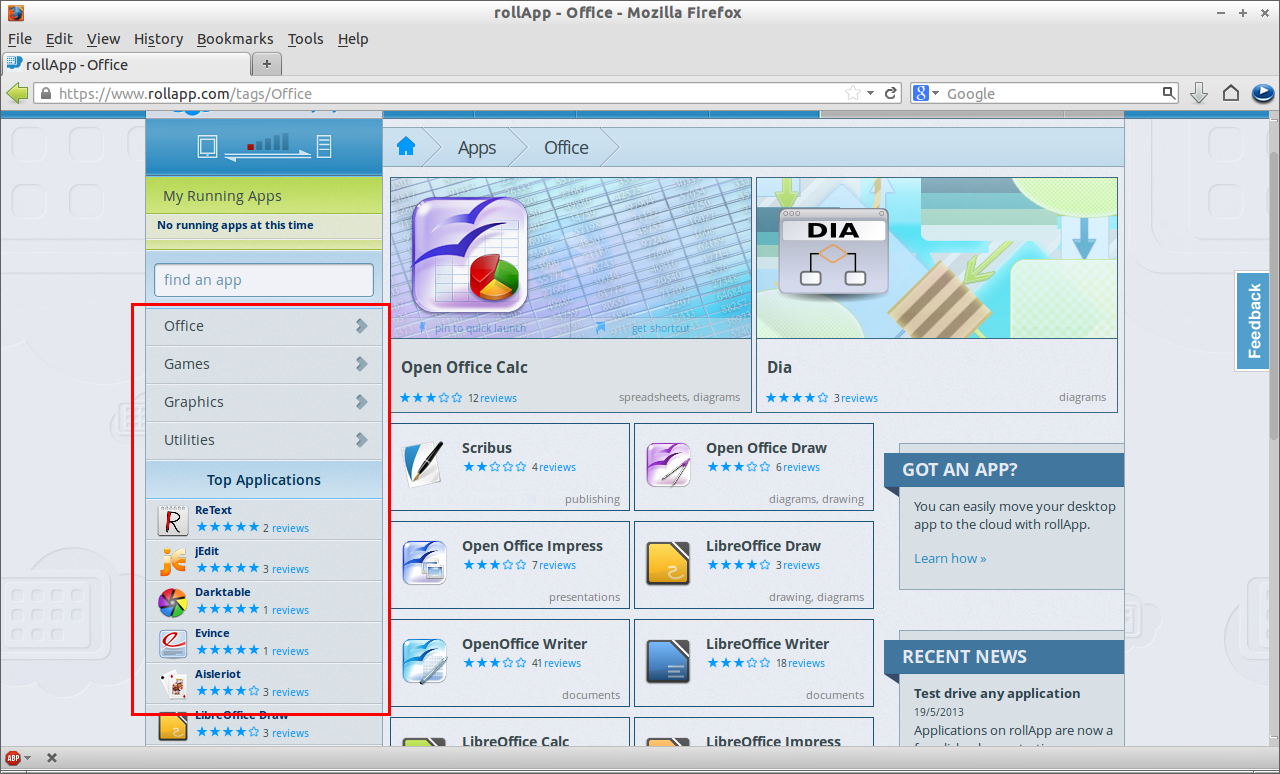The height and width of the screenshot is (774, 1280).
Task: Click the Firefox home button
Action: [1231, 93]
